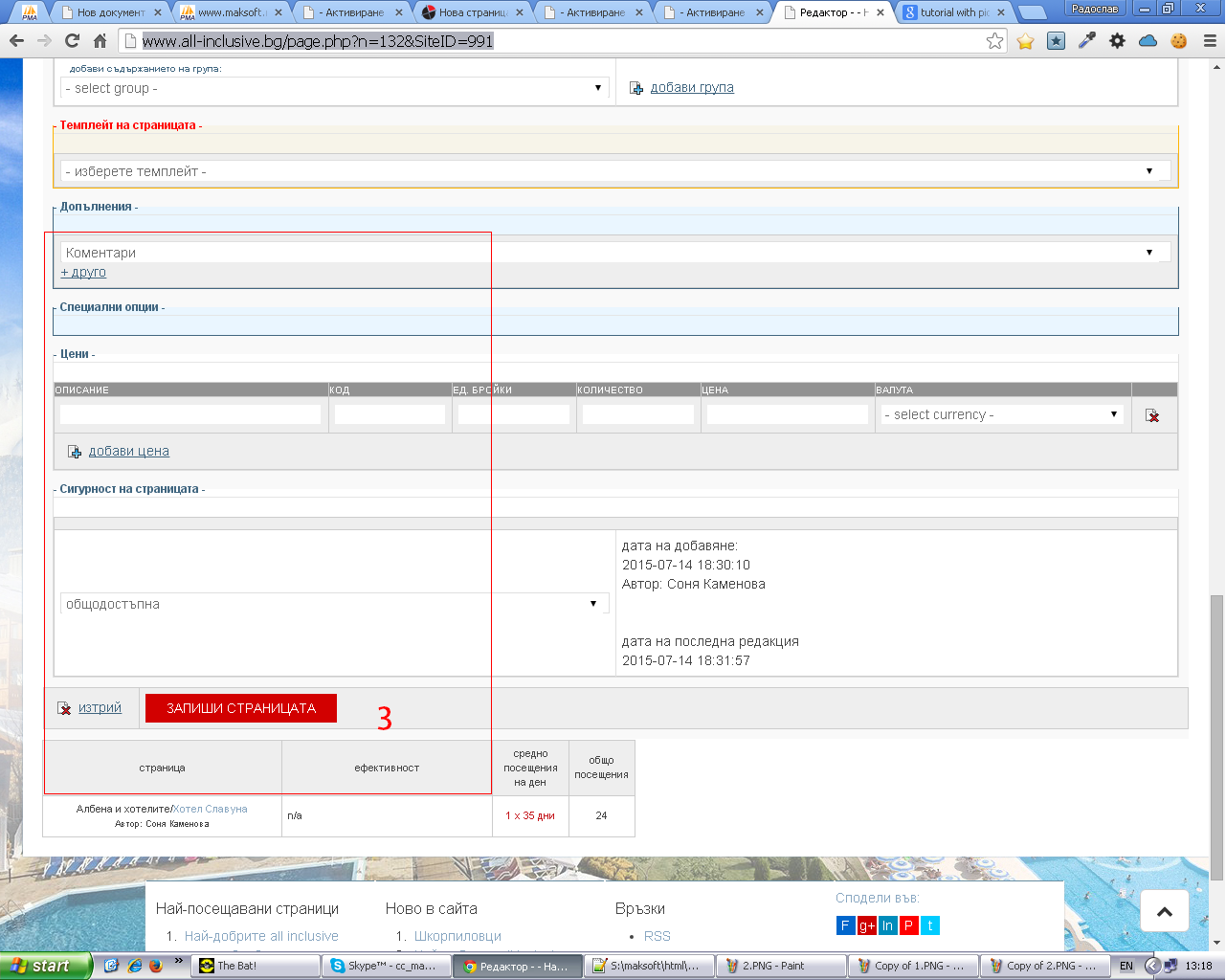Open the 'select group' dropdown
This screenshot has height=980, width=1226.
[335, 88]
